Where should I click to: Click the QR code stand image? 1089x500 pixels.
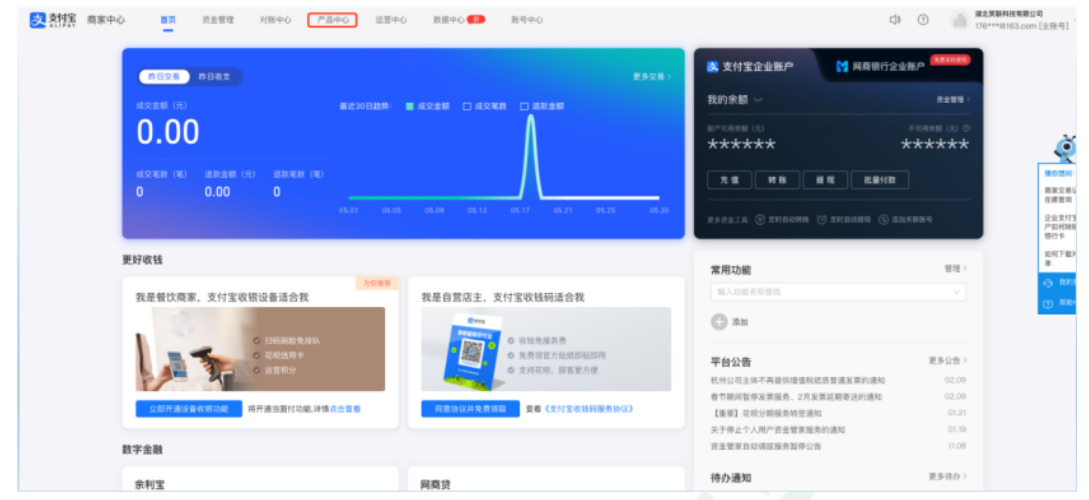pos(474,351)
